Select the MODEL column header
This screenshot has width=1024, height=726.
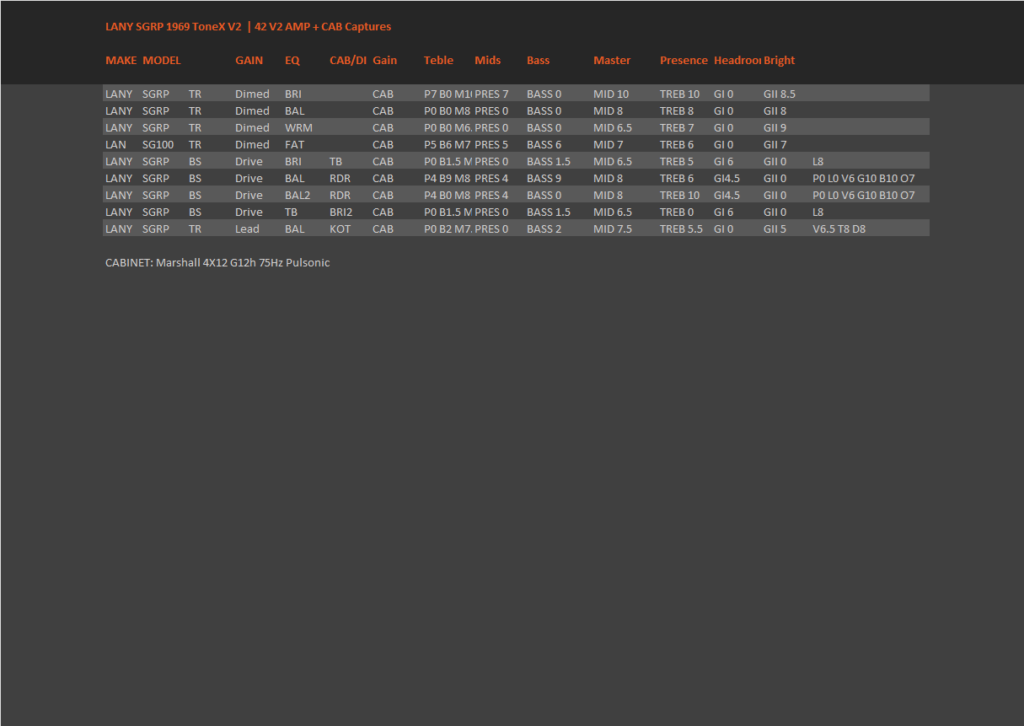click(161, 60)
